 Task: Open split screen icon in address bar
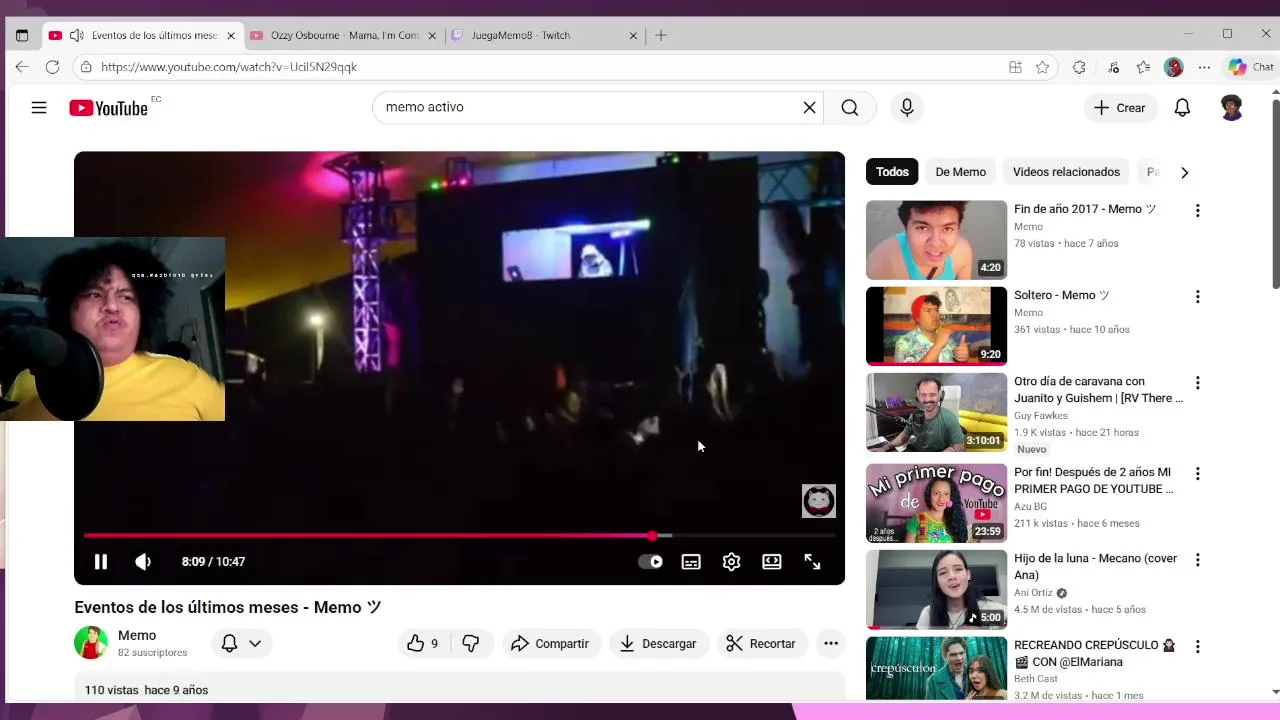1015,67
